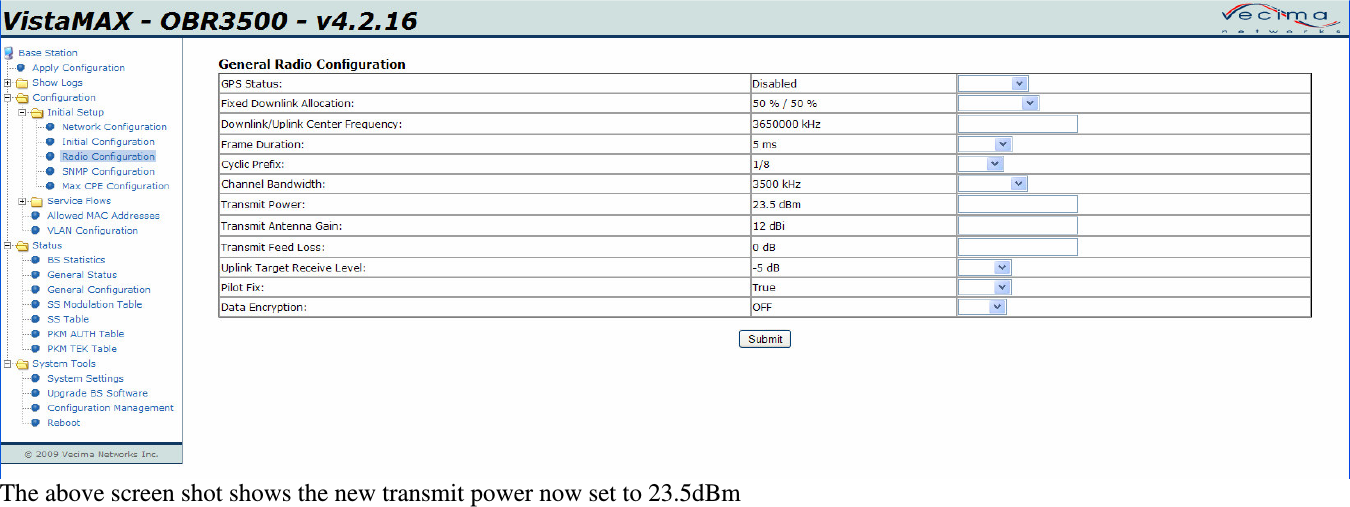
Task: Click the Transmit Power input field
Action: [1017, 204]
